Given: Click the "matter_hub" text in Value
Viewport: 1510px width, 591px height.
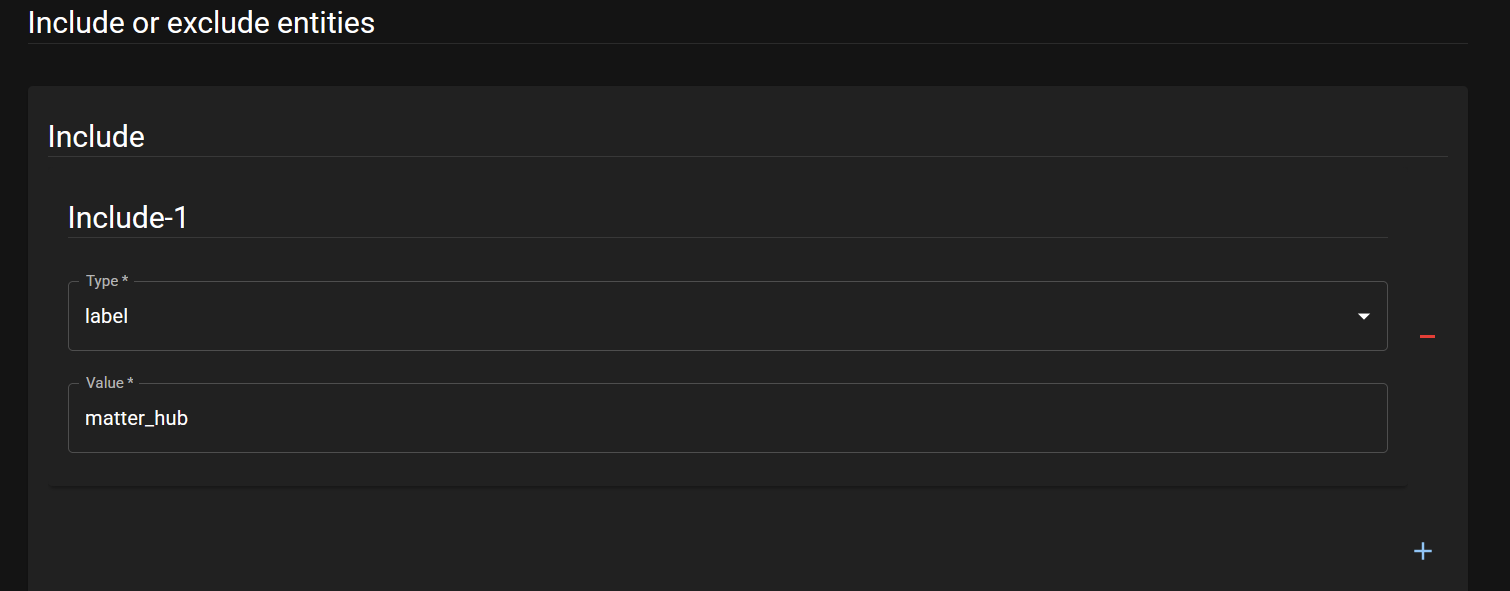Looking at the screenshot, I should coord(136,419).
